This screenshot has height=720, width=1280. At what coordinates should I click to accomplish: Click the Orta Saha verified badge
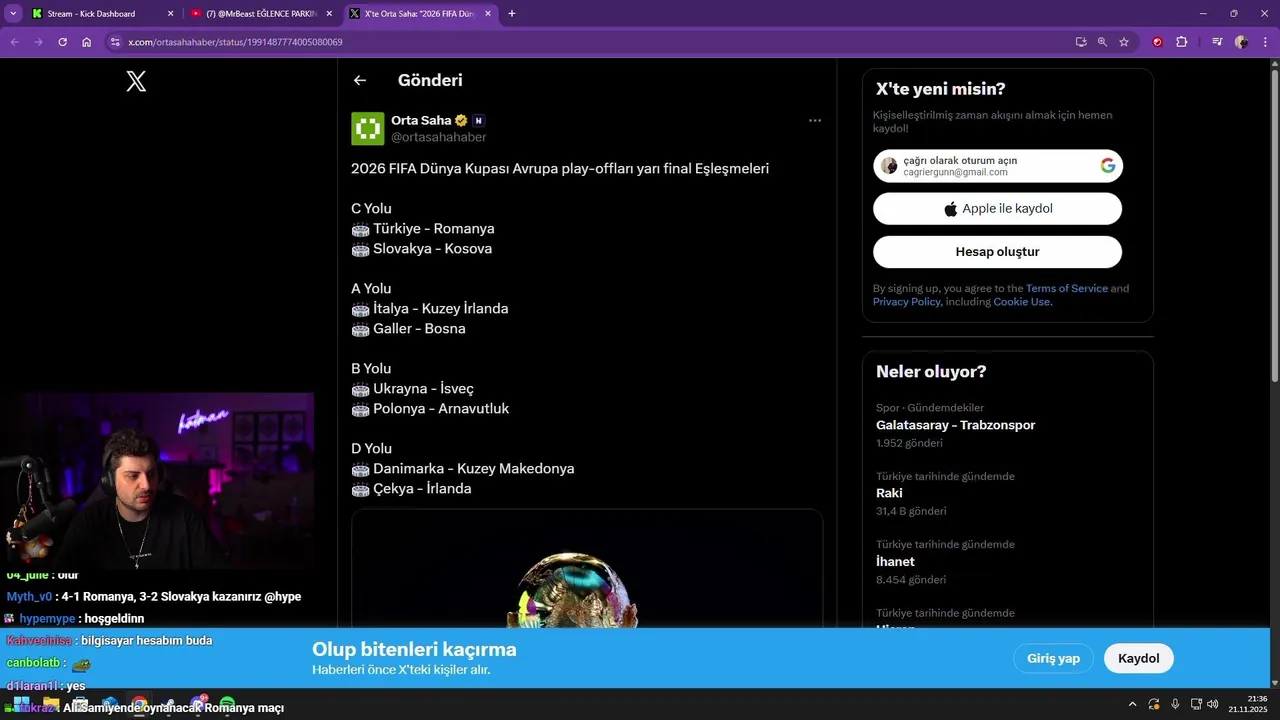click(461, 120)
